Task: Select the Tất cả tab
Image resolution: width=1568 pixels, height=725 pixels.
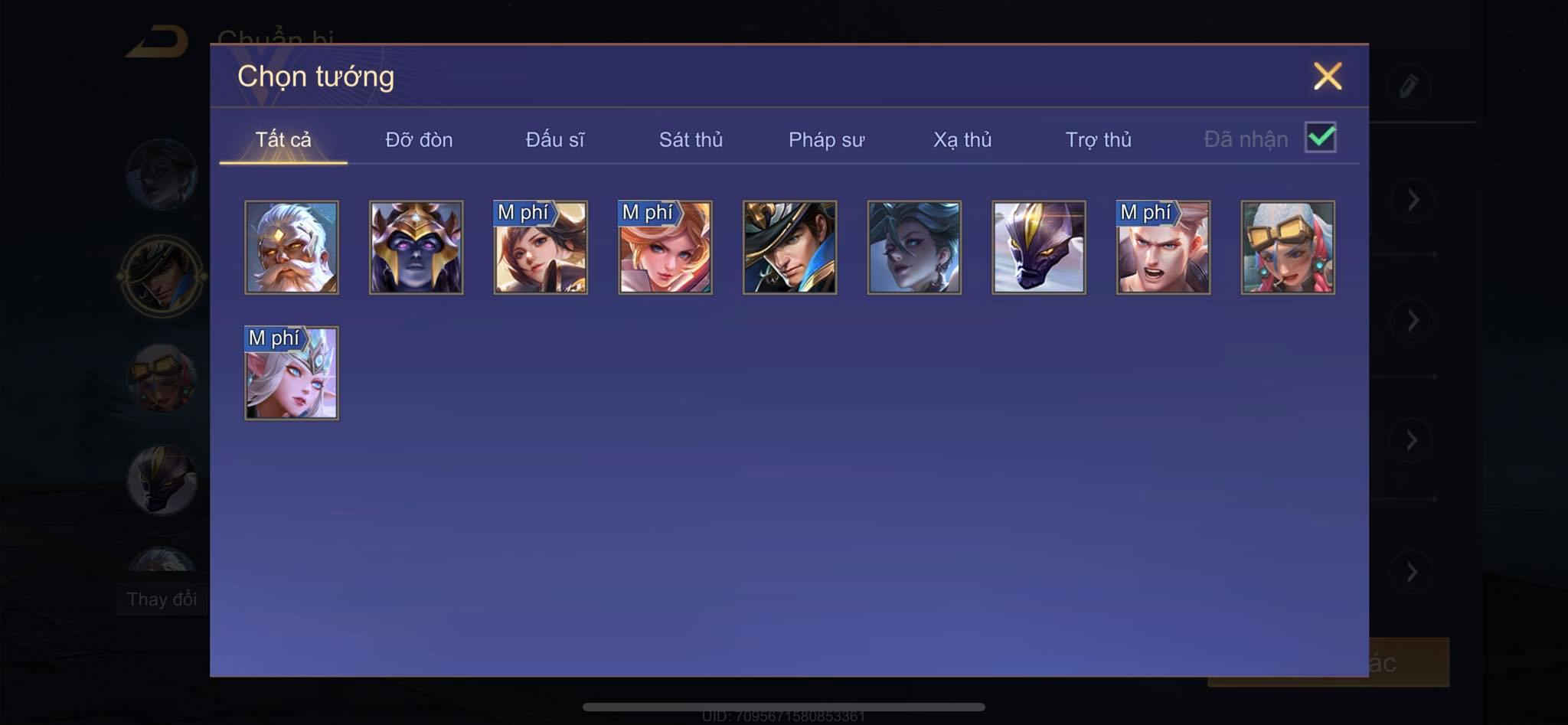Action: click(x=283, y=139)
